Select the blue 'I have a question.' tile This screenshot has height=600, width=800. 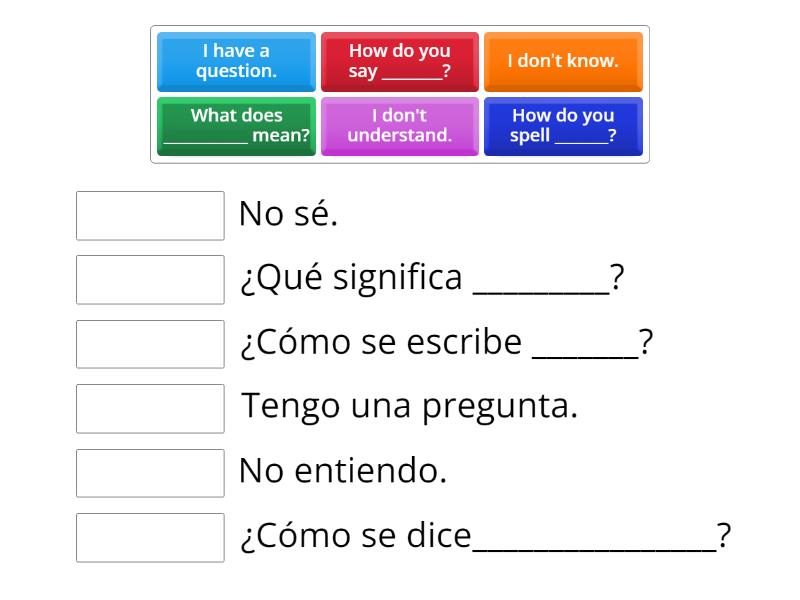pyautogui.click(x=236, y=61)
